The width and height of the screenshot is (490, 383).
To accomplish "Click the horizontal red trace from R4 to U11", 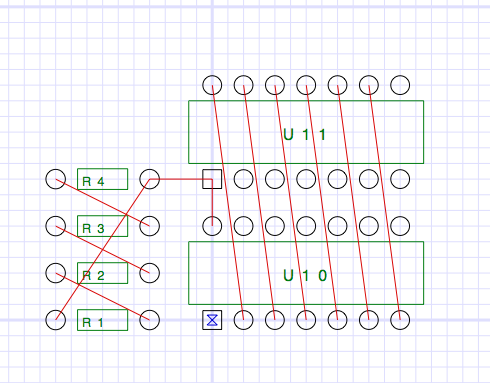I will (181, 179).
